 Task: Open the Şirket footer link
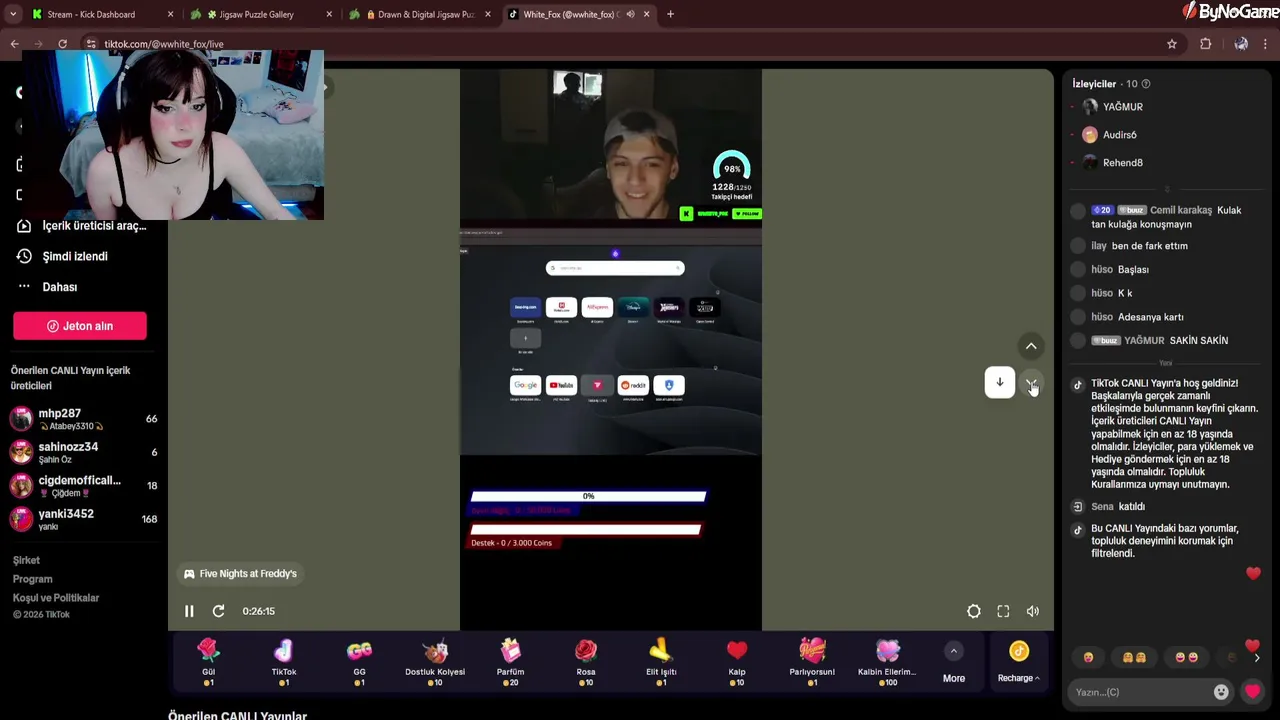(x=26, y=560)
